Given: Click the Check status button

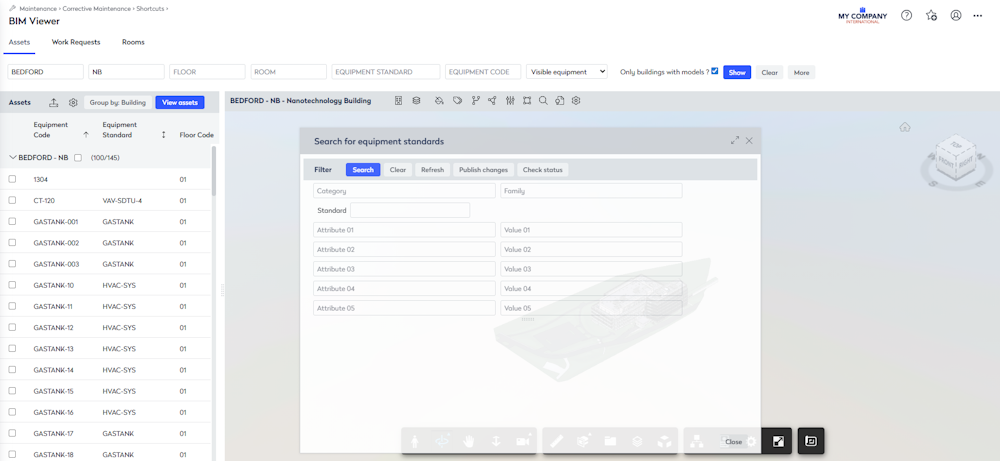Looking at the screenshot, I should (x=543, y=170).
